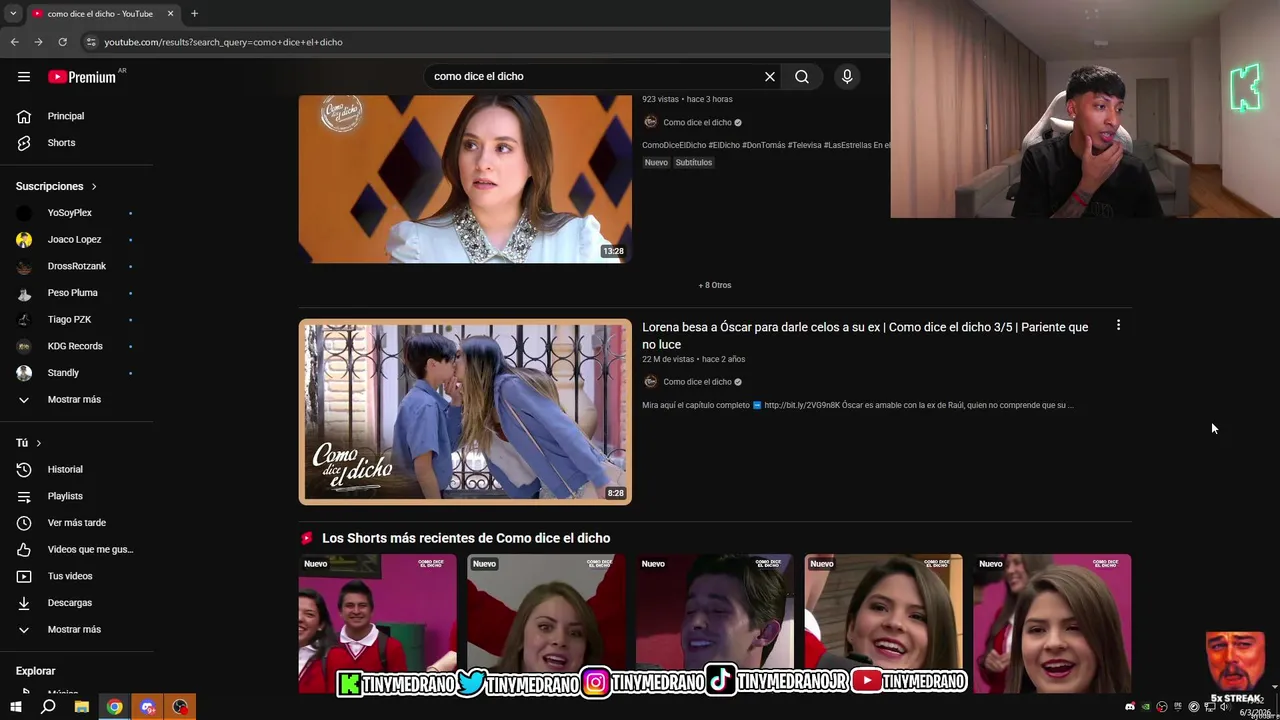Open OBS Studio from taskbar

click(180, 707)
